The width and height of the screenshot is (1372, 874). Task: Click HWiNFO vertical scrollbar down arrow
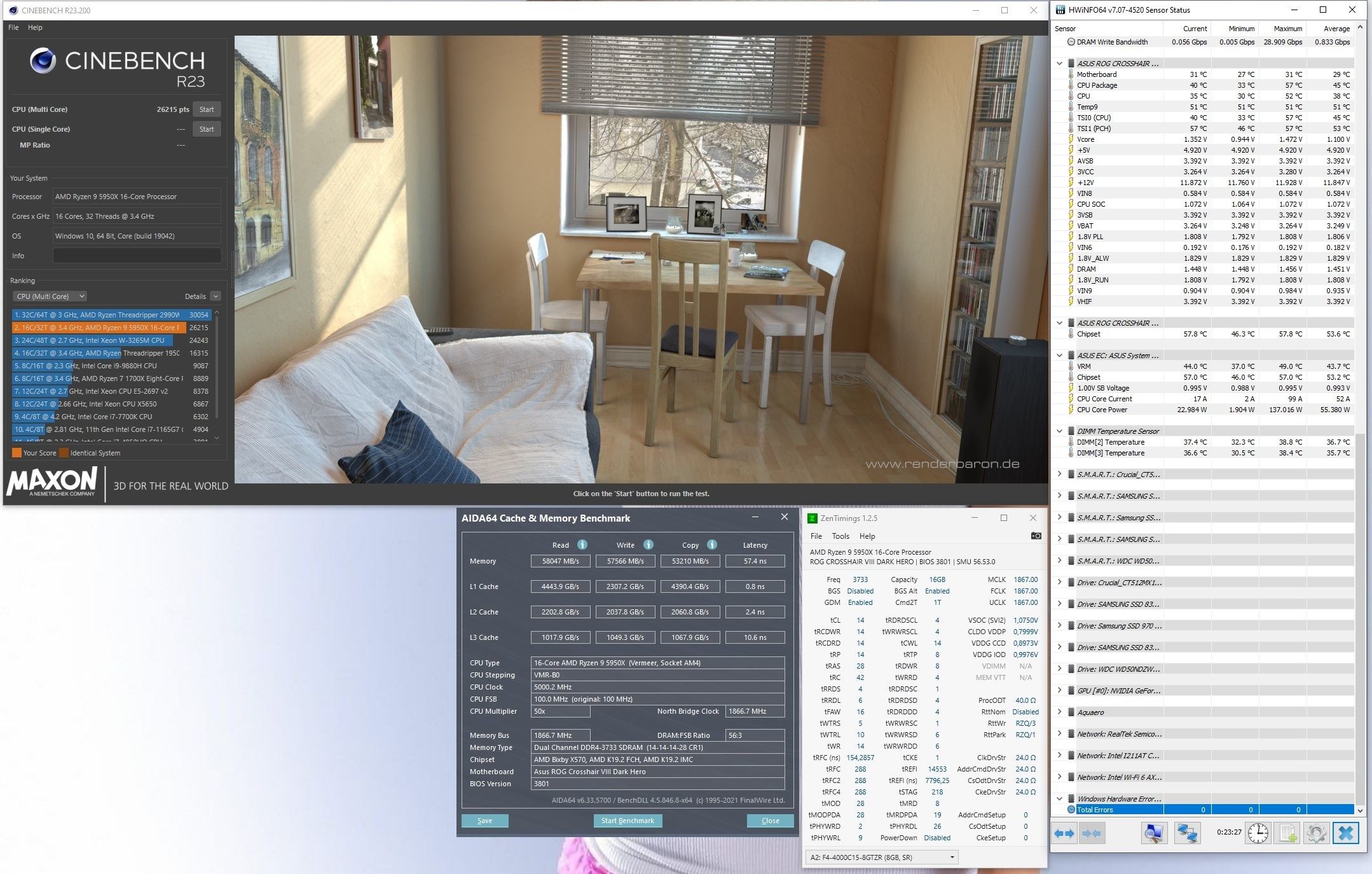click(x=1360, y=810)
